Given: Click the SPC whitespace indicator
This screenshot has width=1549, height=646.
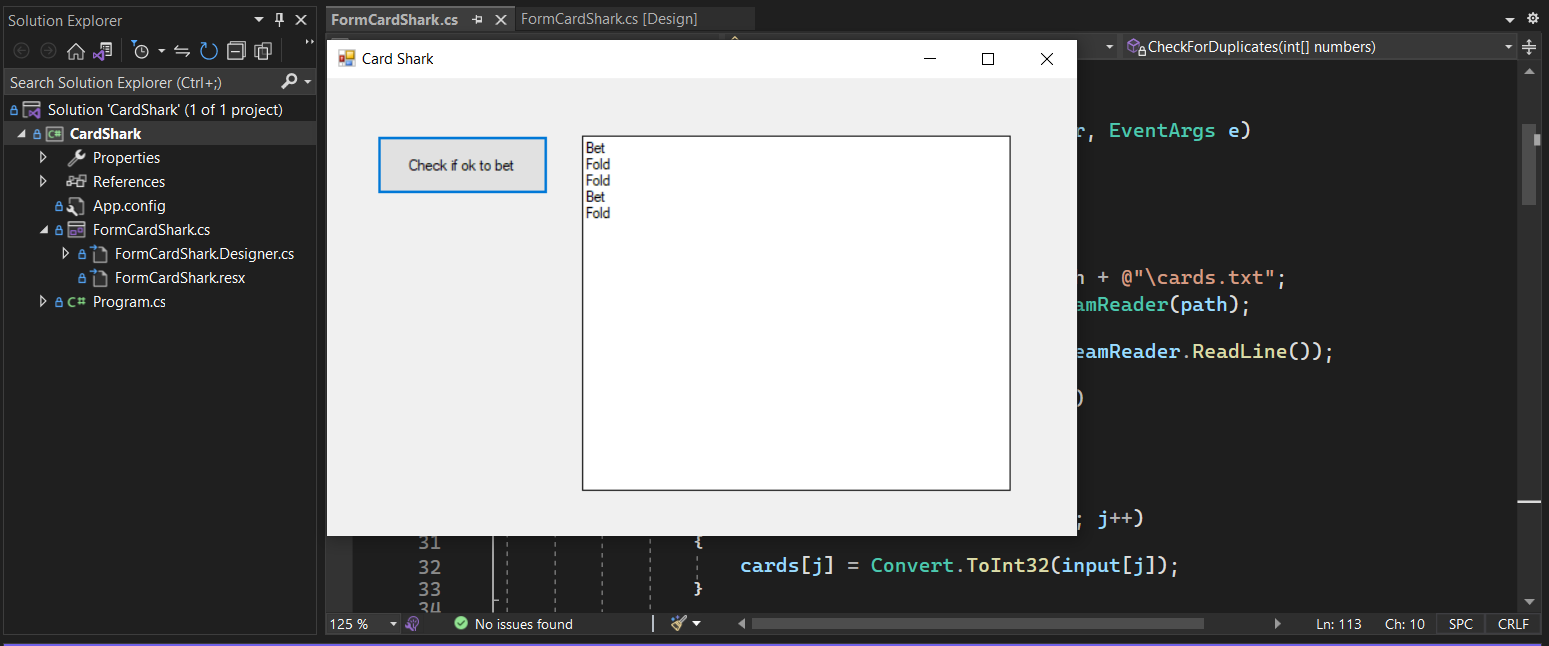Looking at the screenshot, I should click(x=1459, y=624).
